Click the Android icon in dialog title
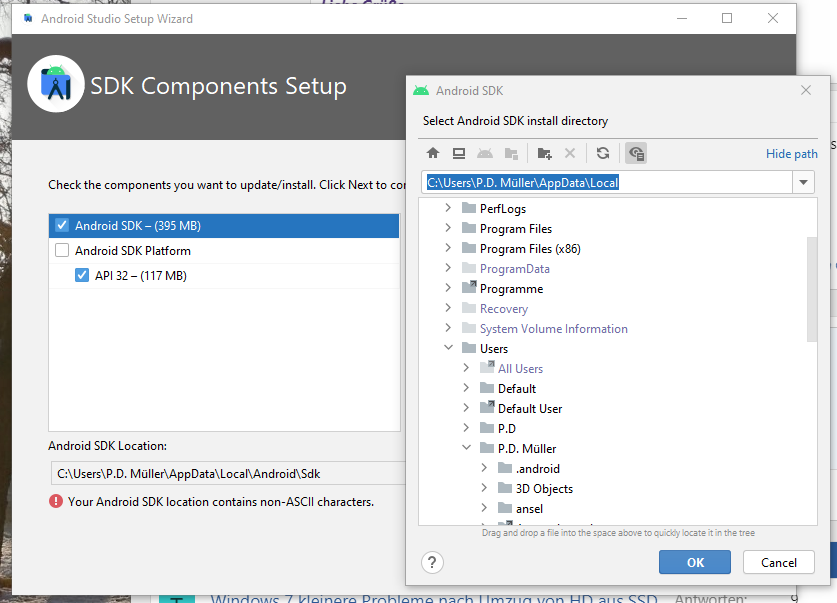Viewport: 837px width, 603px height. pyautogui.click(x=421, y=91)
